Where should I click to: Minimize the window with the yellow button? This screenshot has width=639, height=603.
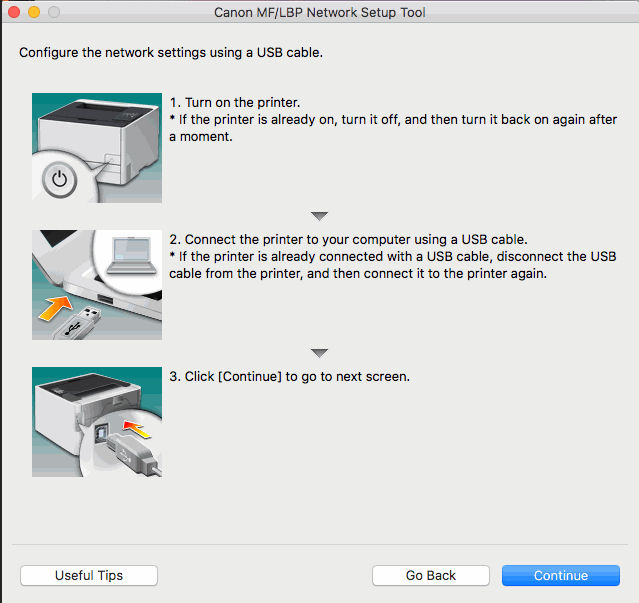pos(33,13)
